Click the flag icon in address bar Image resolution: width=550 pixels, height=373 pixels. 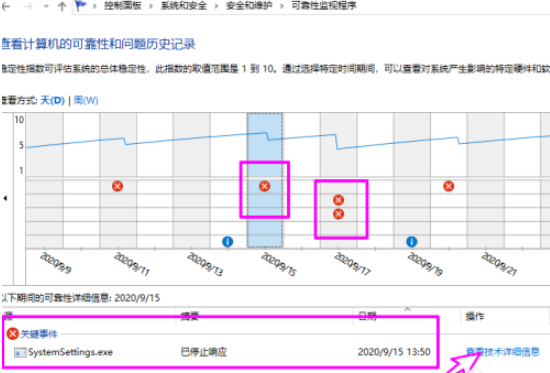click(81, 6)
